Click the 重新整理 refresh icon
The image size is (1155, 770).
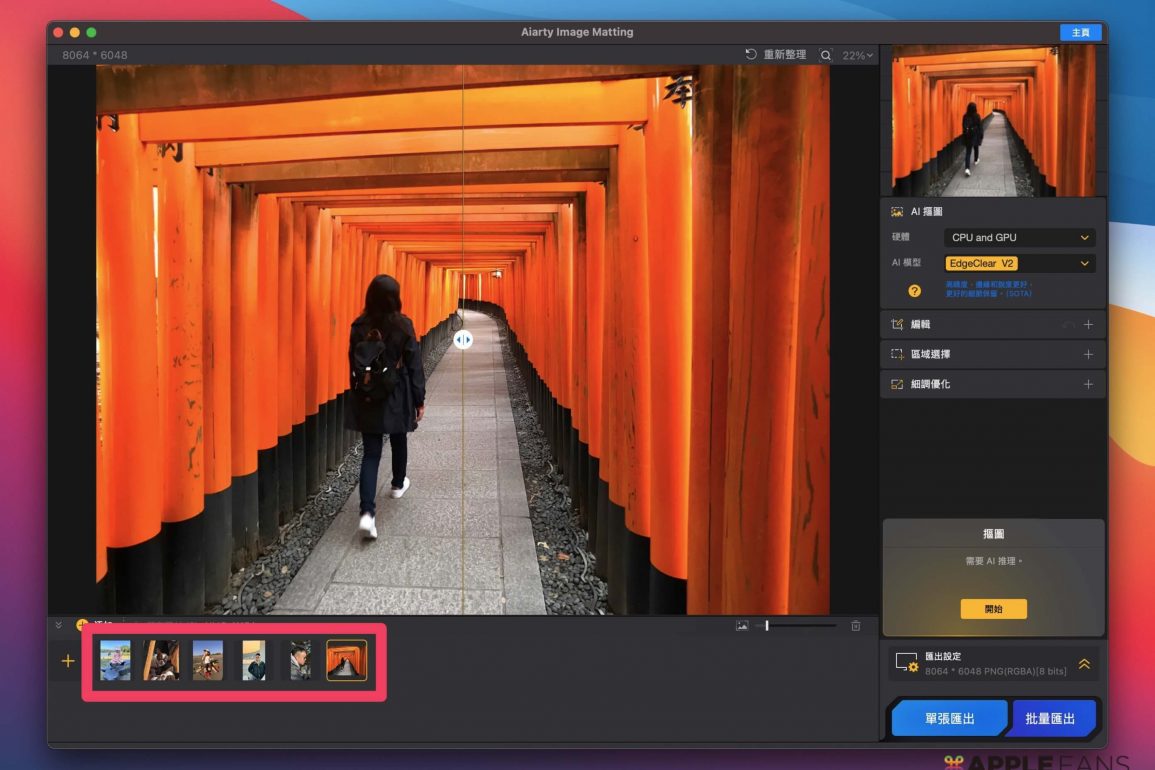[751, 55]
